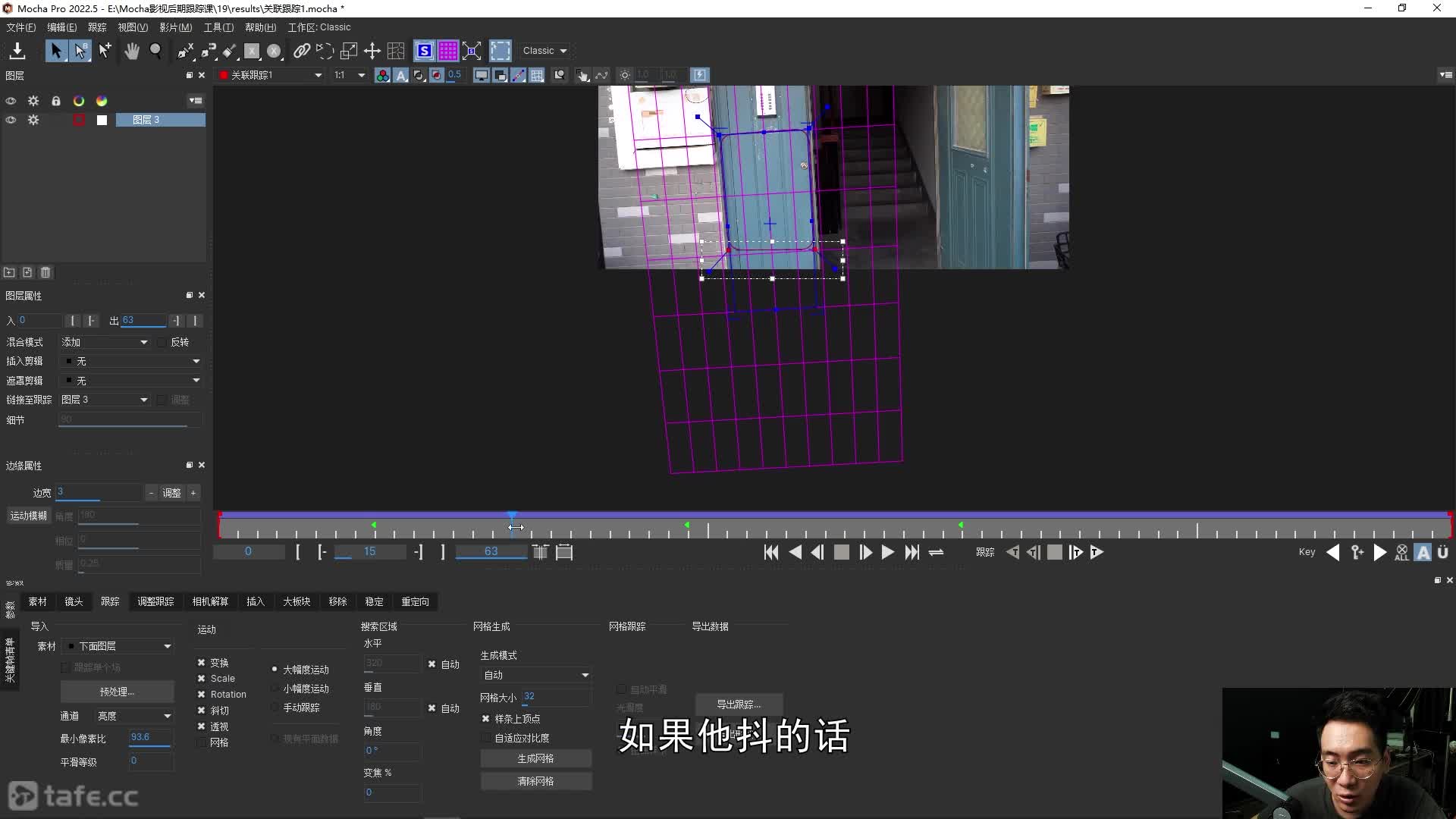Click the brightness sun icon in viewer toolbar

point(625,75)
